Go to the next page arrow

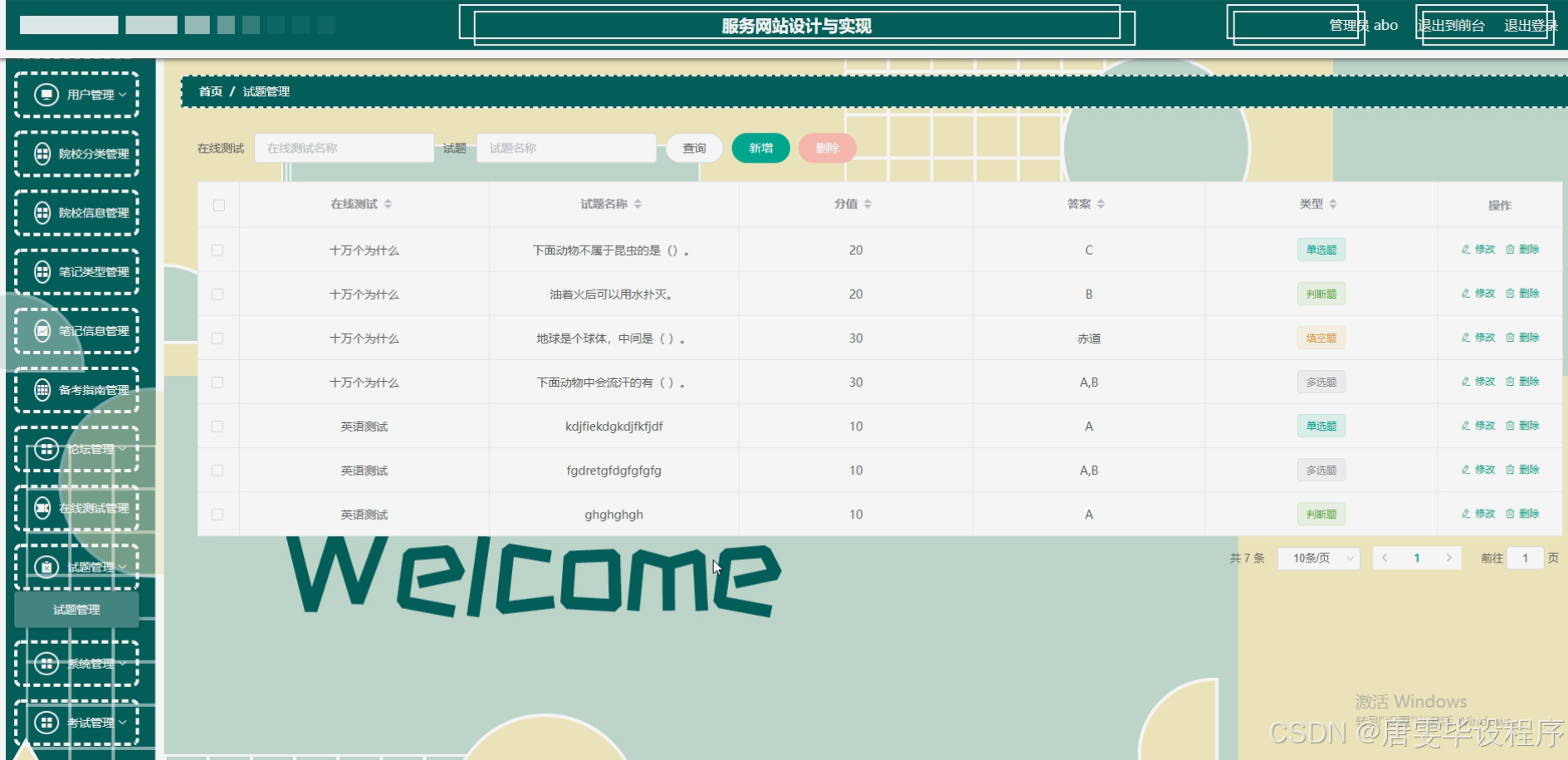coord(1448,558)
